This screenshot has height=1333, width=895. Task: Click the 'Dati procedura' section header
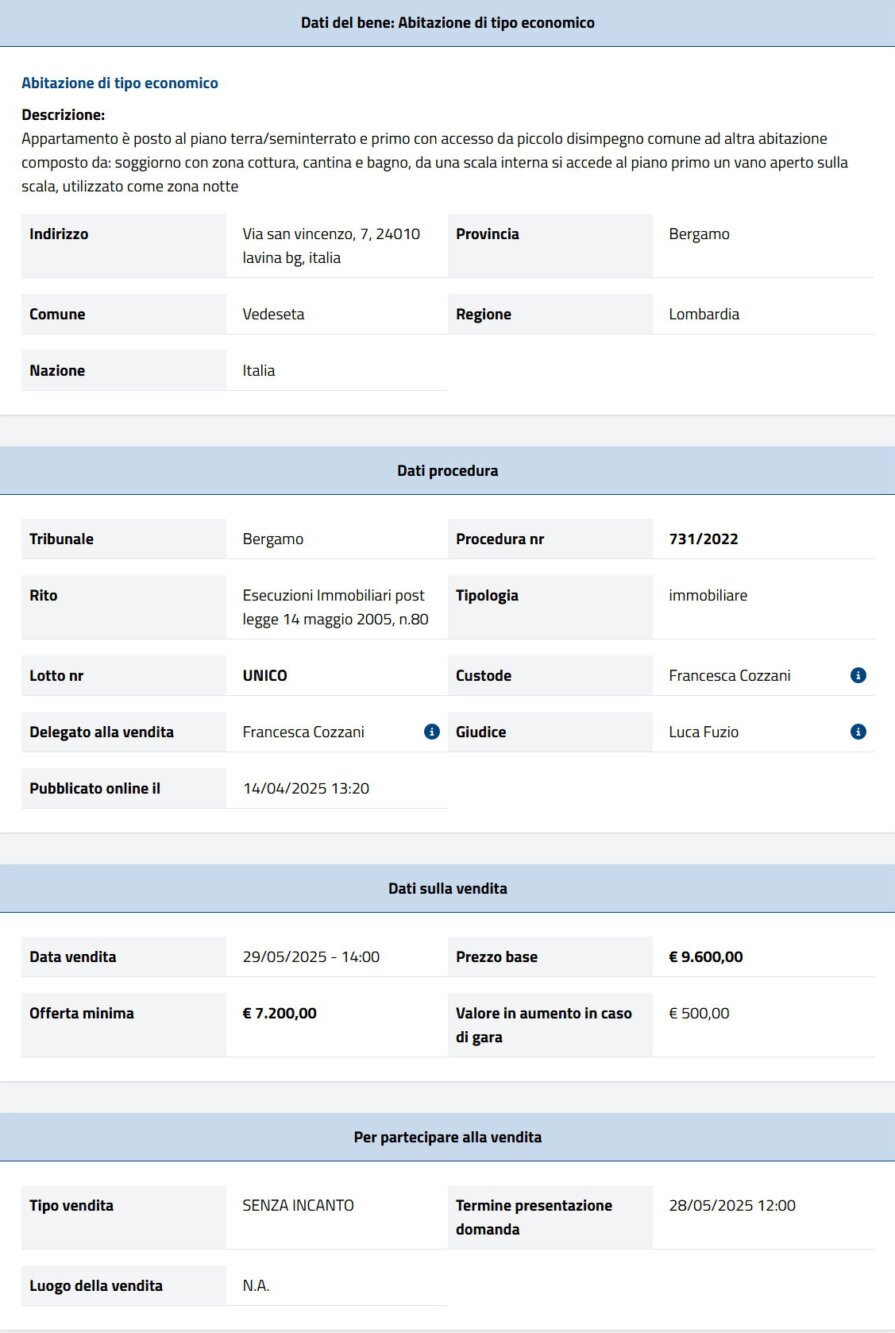coord(447,471)
